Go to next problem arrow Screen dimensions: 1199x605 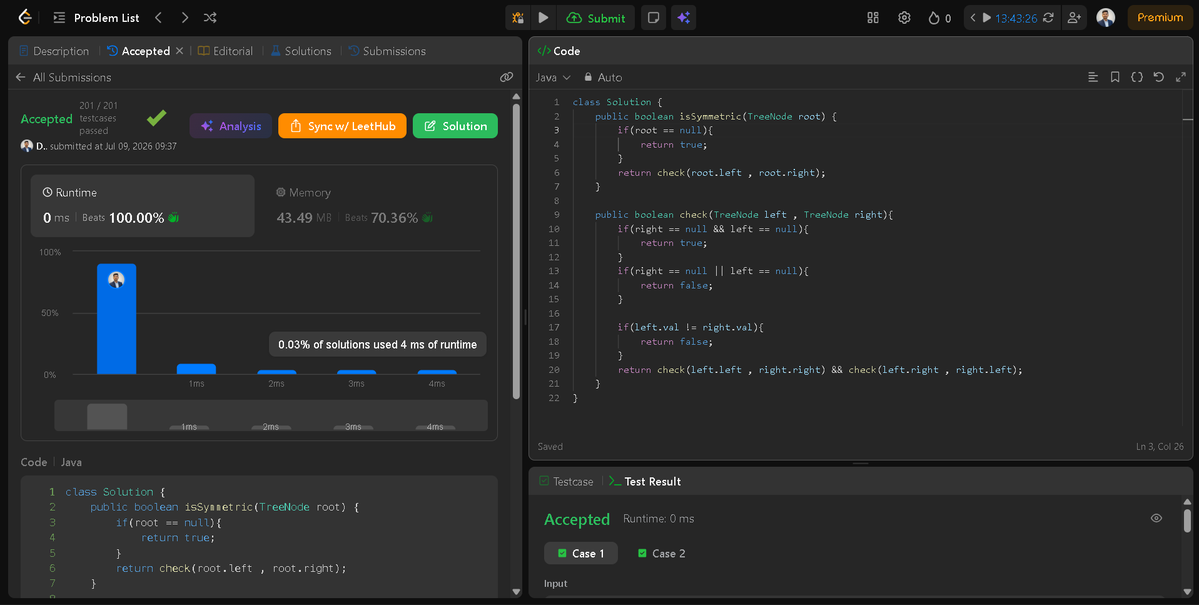click(184, 18)
